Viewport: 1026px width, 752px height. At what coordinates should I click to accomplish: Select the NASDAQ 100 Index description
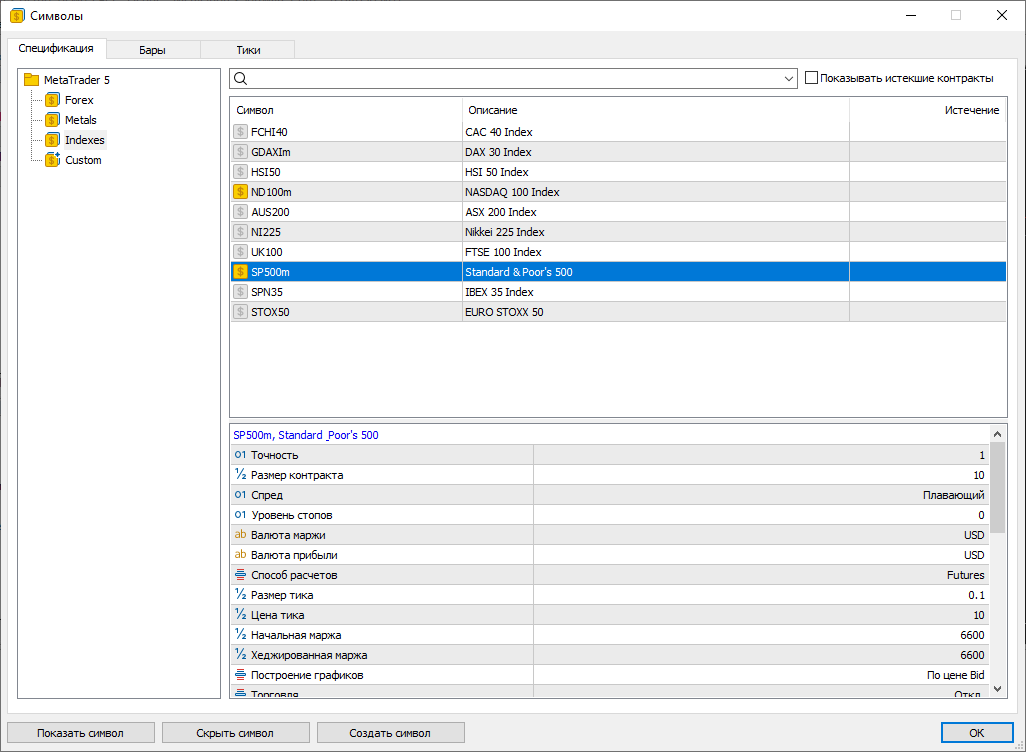coord(512,192)
